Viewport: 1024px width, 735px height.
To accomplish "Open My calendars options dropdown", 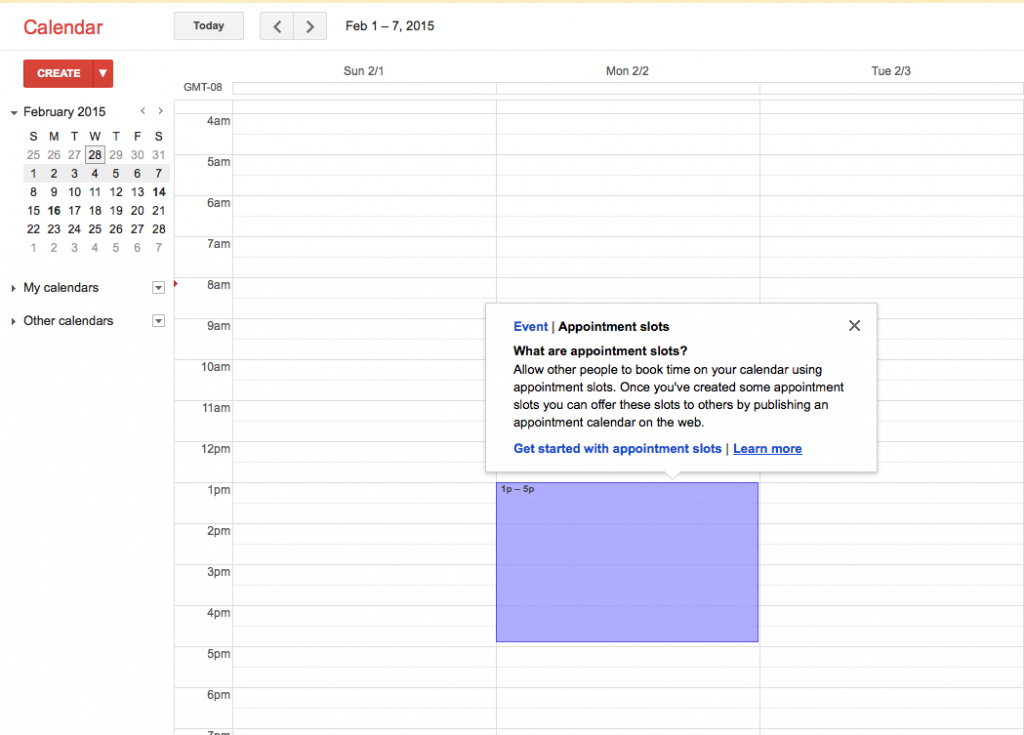I will (158, 287).
